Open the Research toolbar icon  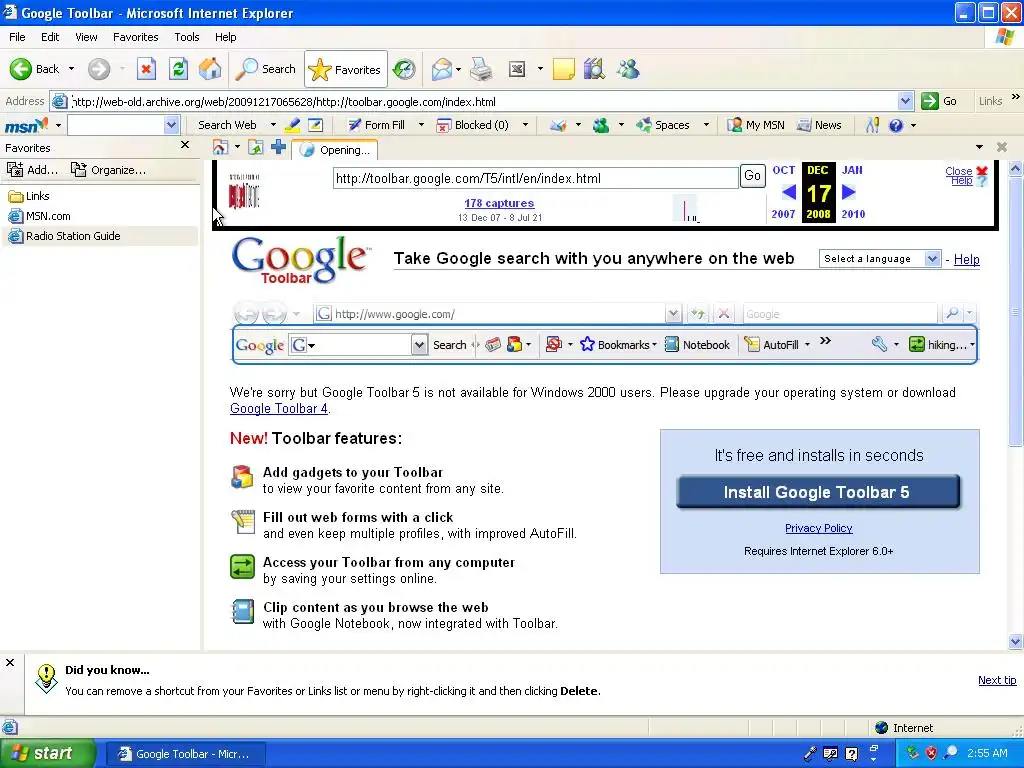tap(594, 69)
